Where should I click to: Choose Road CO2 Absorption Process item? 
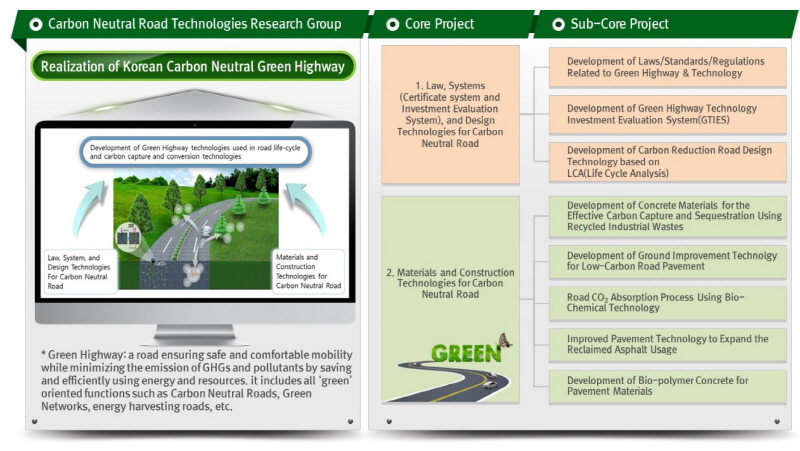click(x=667, y=303)
